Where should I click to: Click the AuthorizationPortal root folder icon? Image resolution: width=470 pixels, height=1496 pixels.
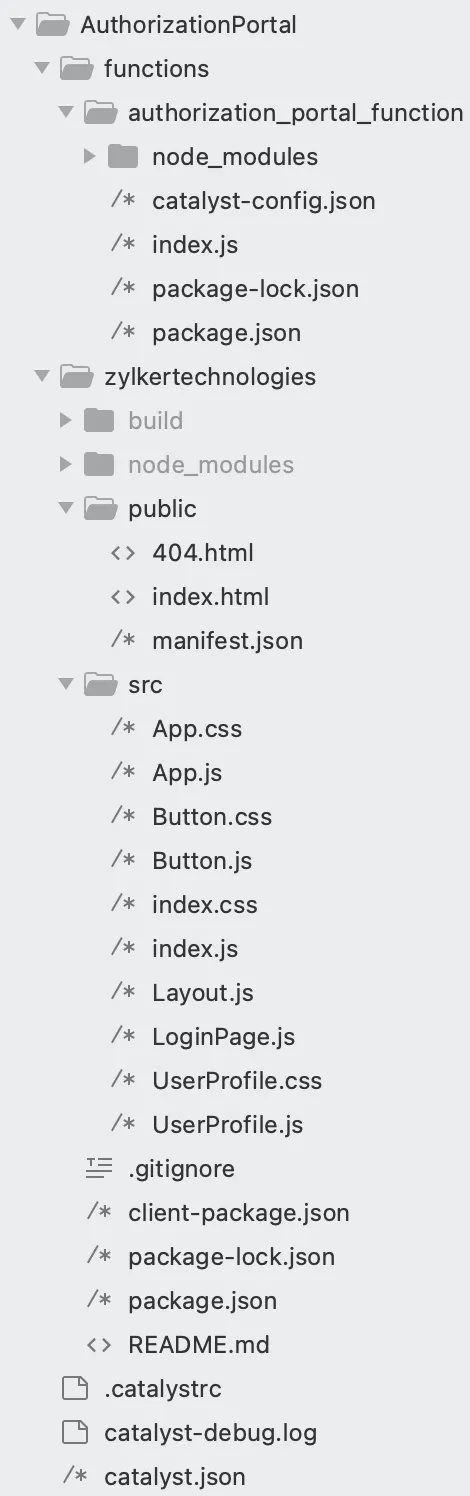[52, 25]
